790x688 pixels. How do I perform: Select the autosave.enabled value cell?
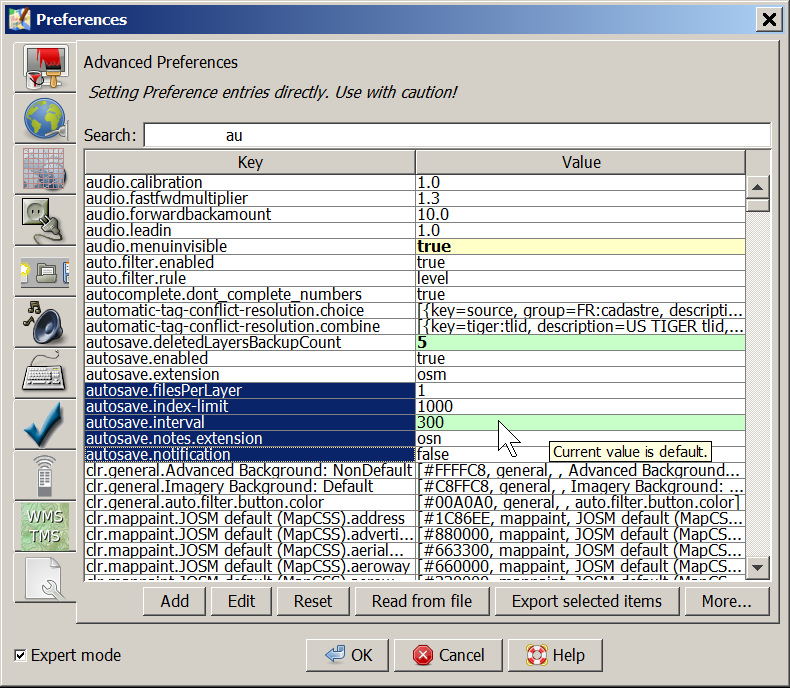pos(580,358)
